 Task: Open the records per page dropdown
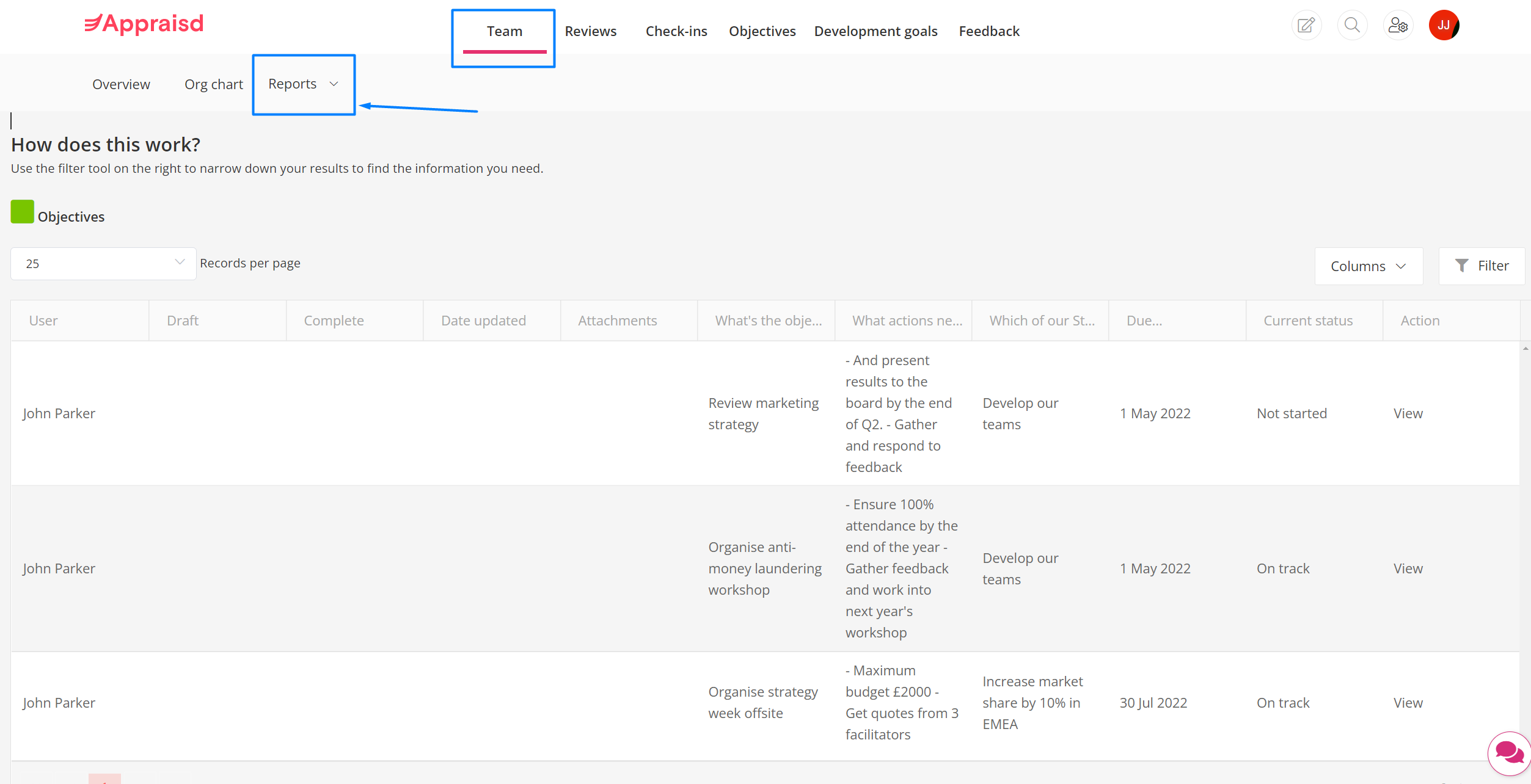(103, 264)
